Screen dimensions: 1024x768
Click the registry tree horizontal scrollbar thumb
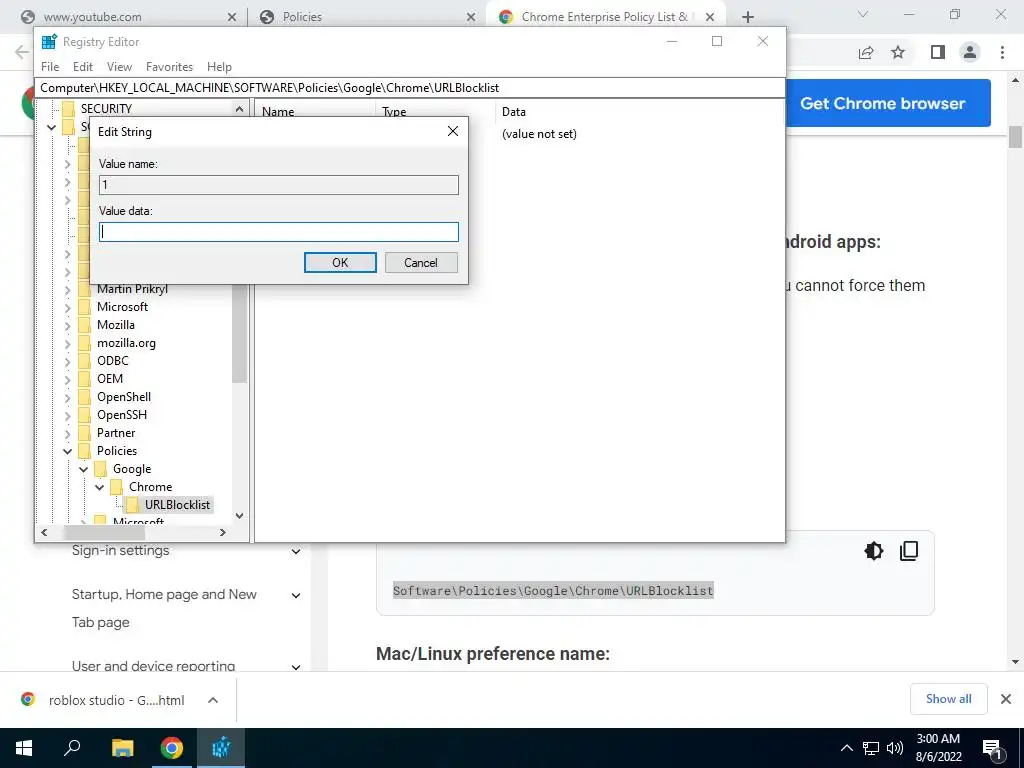pos(104,533)
